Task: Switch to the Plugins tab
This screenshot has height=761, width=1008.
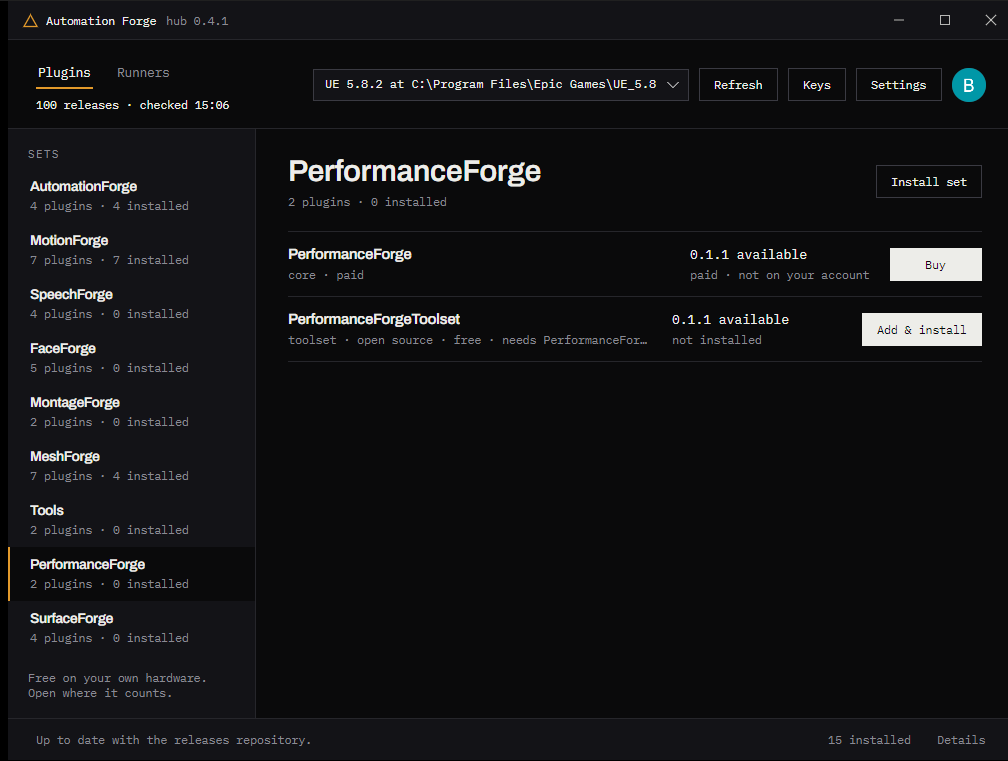Action: point(64,73)
